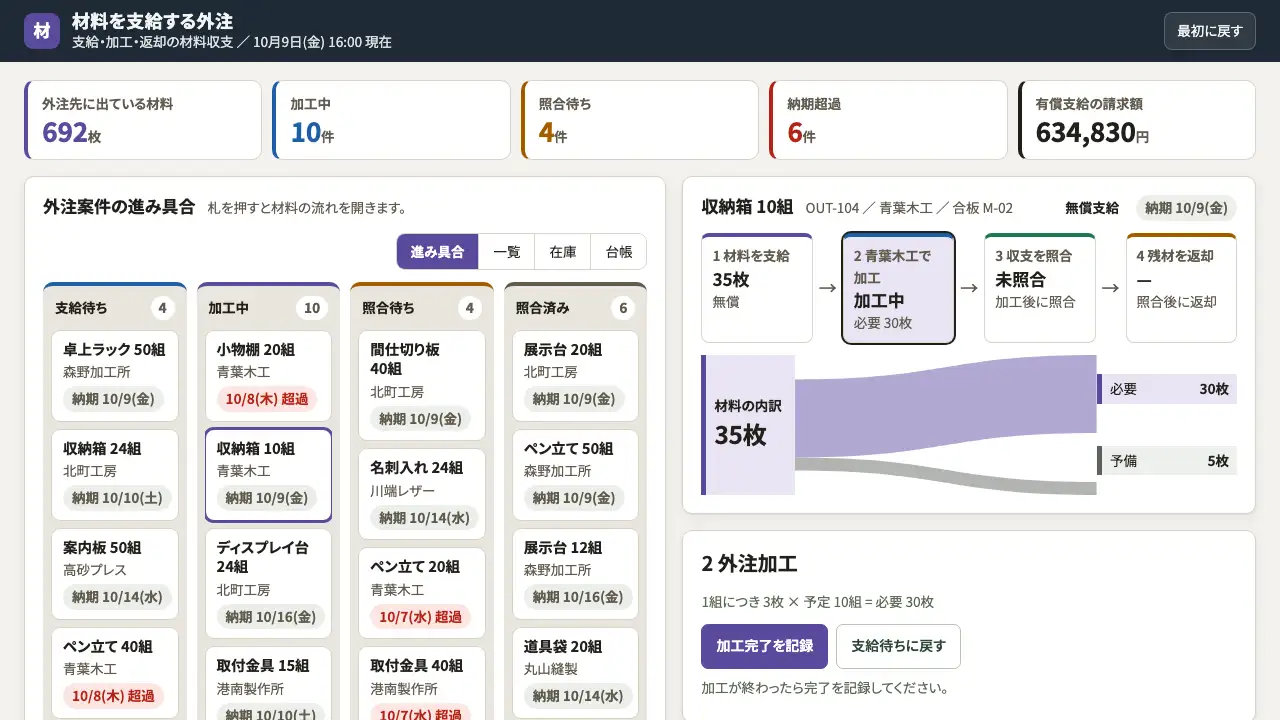Viewport: 1280px width, 720px height.
Task: Open the 卓上ラック 50組 card
Action: click(115, 376)
